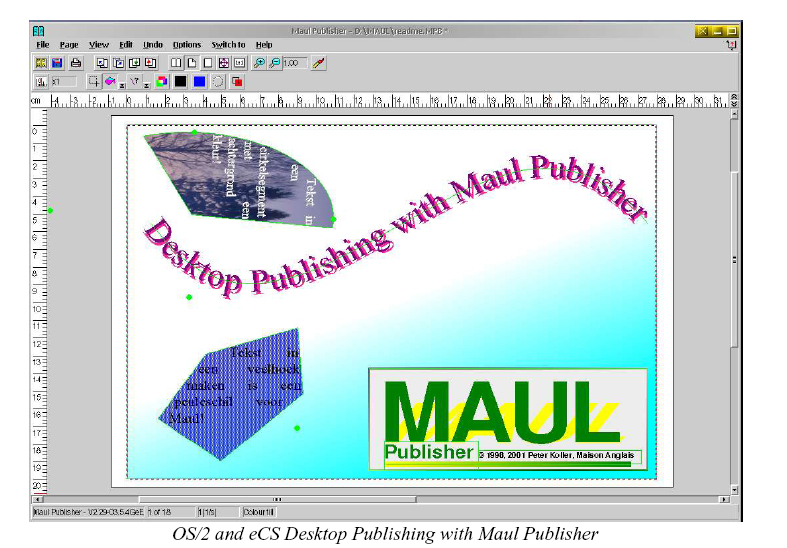Click the stacked-pages icon with red arrow
The image size is (787, 548).
click(x=151, y=63)
